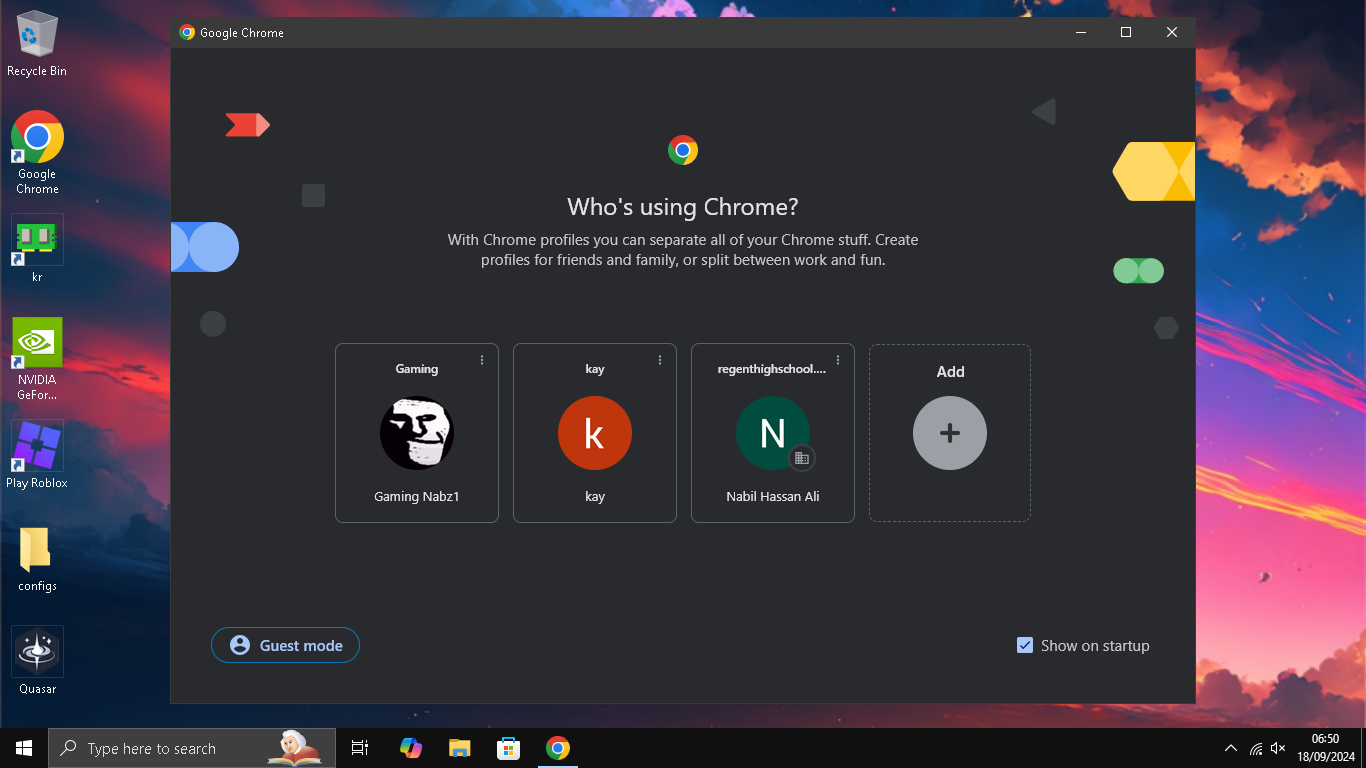Maximize the Google Chrome window

pos(1126,32)
